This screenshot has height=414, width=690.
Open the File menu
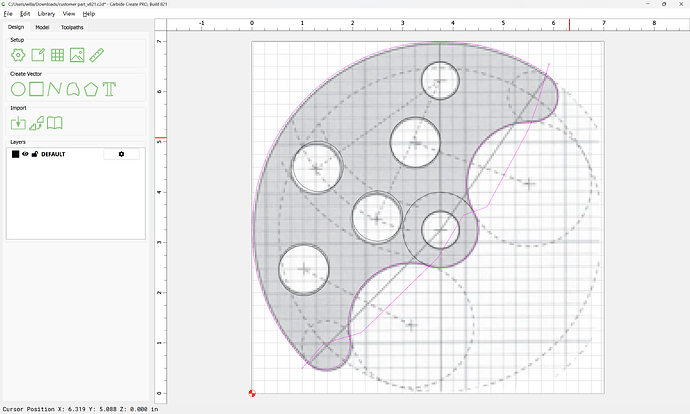8,14
